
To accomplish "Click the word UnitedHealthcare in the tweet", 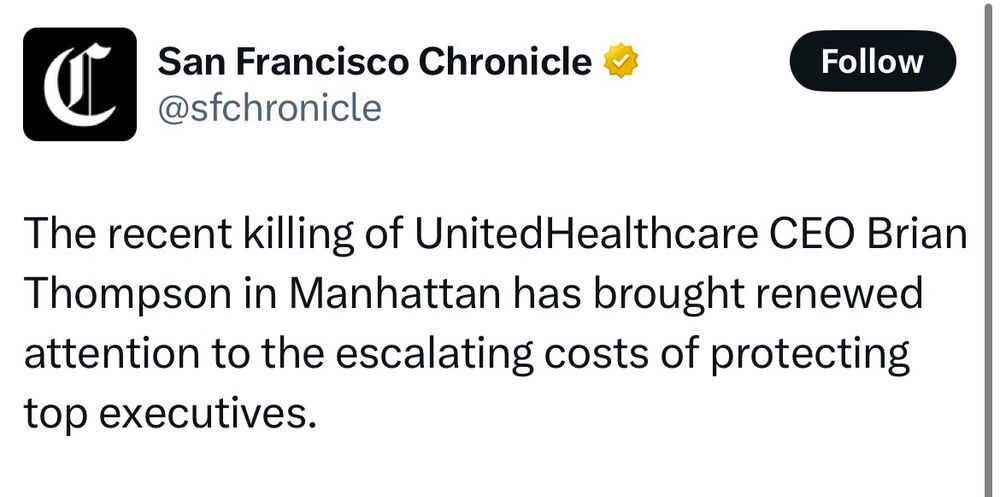I will (587, 234).
